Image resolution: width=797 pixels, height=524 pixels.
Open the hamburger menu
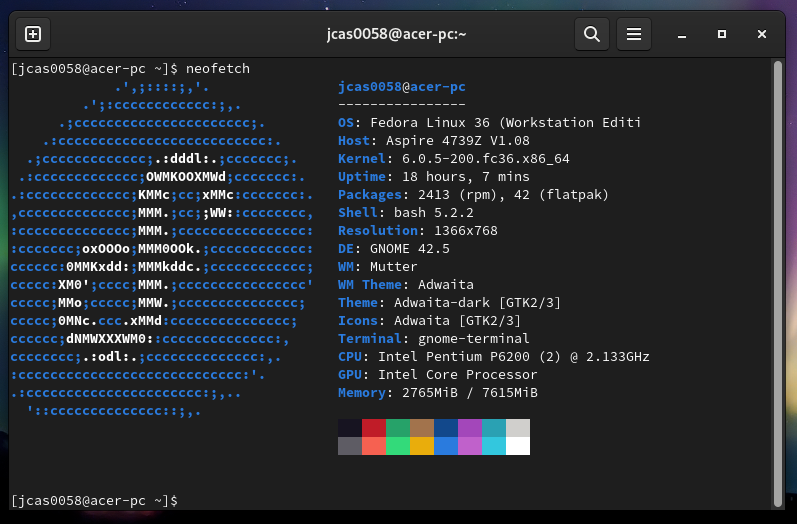pos(633,34)
